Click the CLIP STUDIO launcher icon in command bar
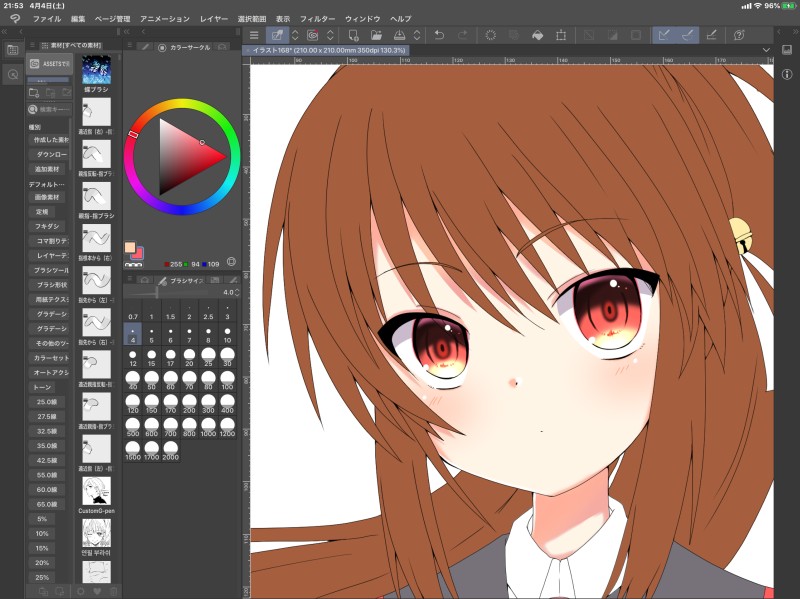Screen dimensions: 800x599 click(x=313, y=35)
